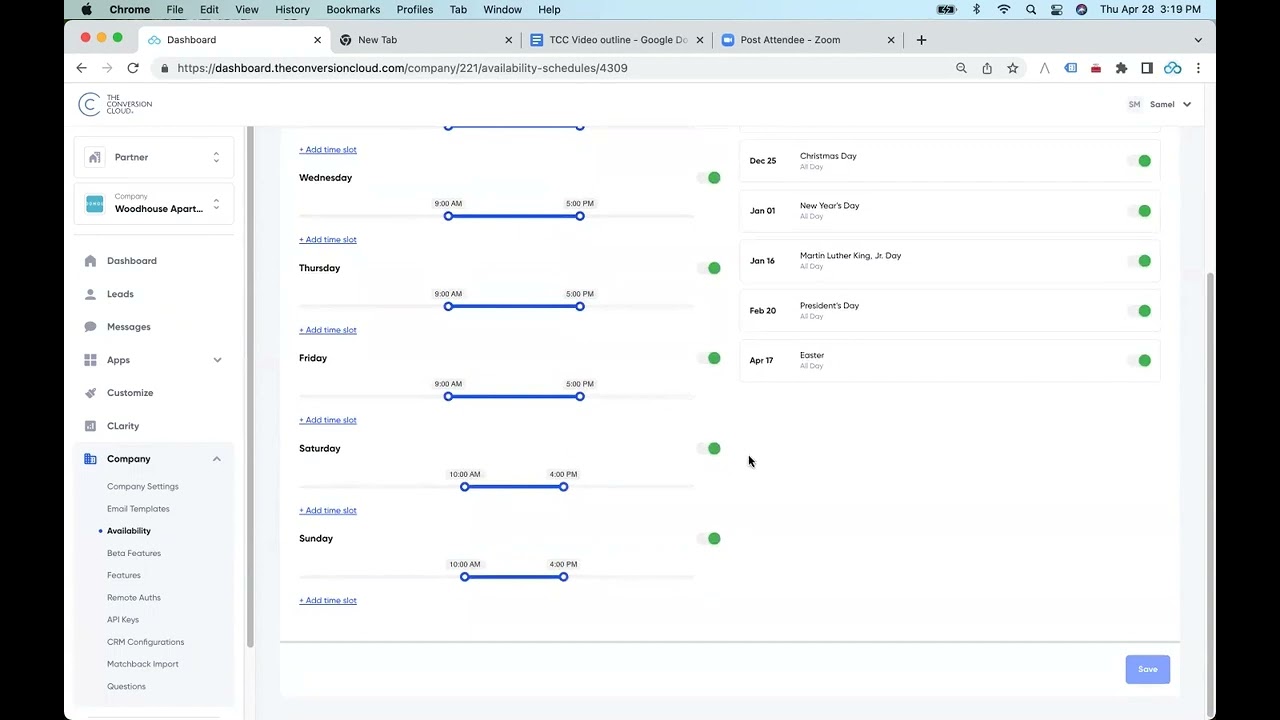Open the browser zoom magnifier icon
This screenshot has height=720, width=1280.
pos(961,68)
